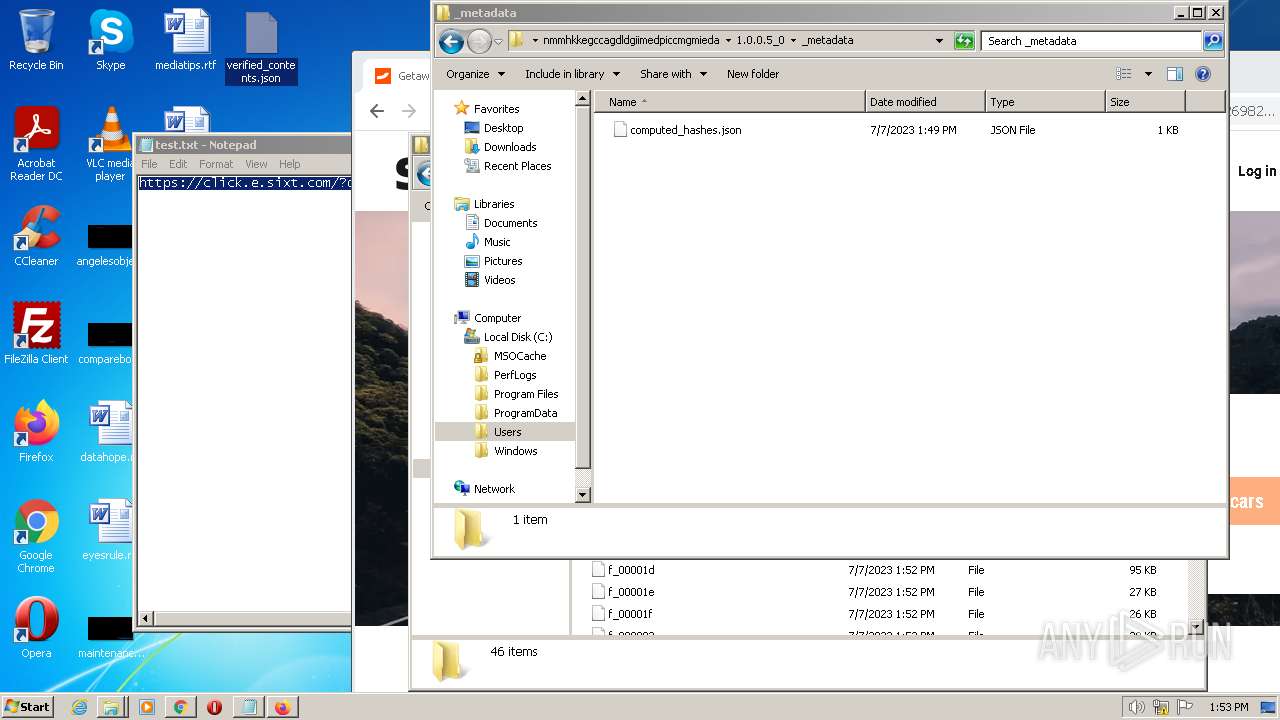Click Log in on the browser page
The width and height of the screenshot is (1280, 720).
1257,171
